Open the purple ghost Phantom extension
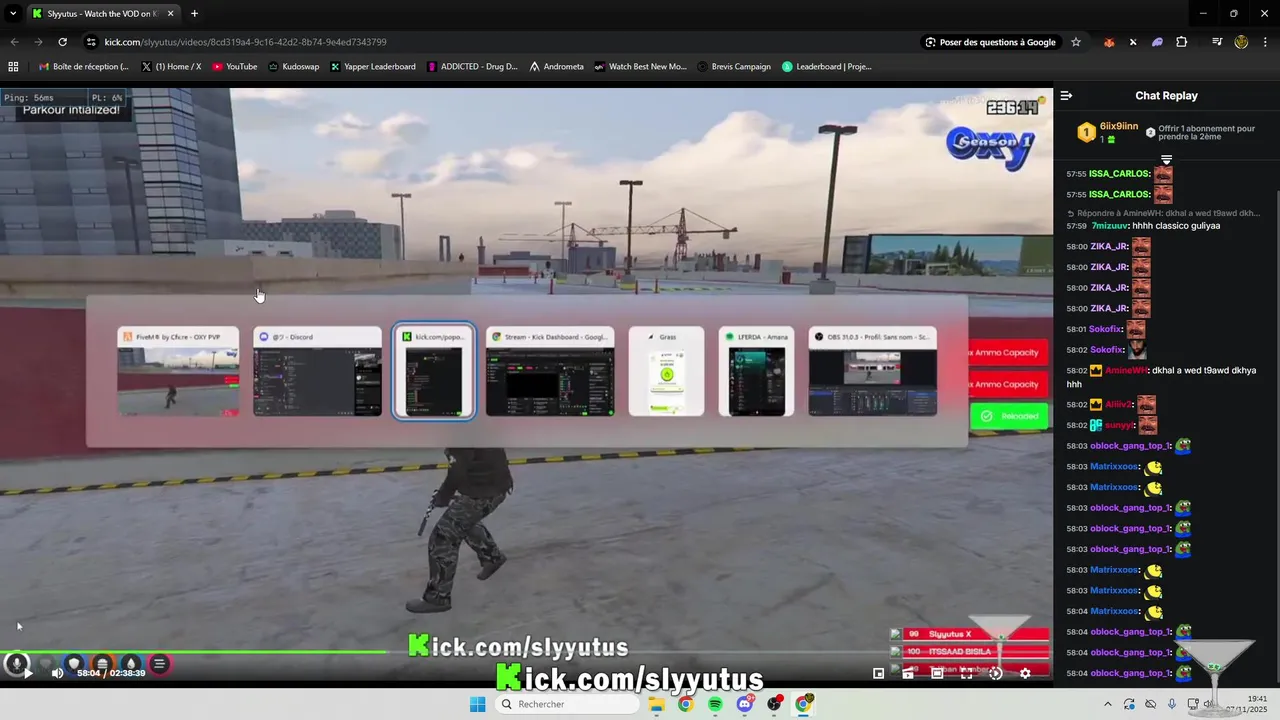The image size is (1280, 720). (x=1157, y=42)
